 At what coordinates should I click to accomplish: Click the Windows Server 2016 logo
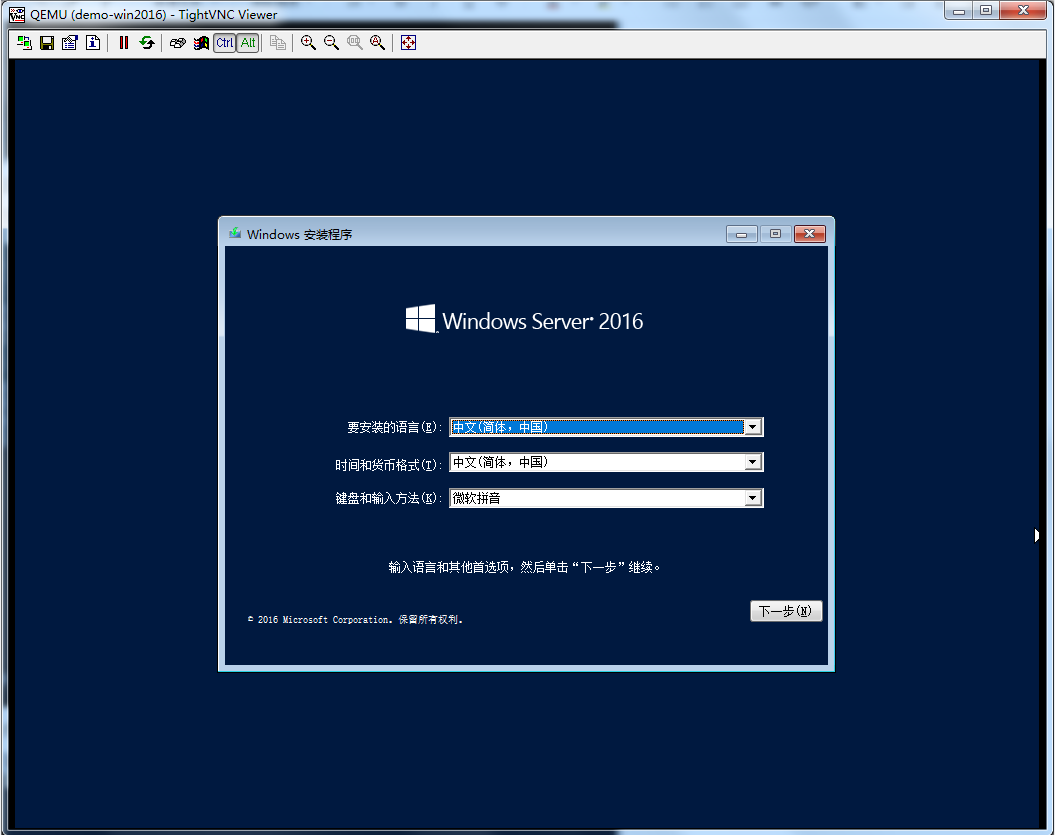(x=524, y=320)
